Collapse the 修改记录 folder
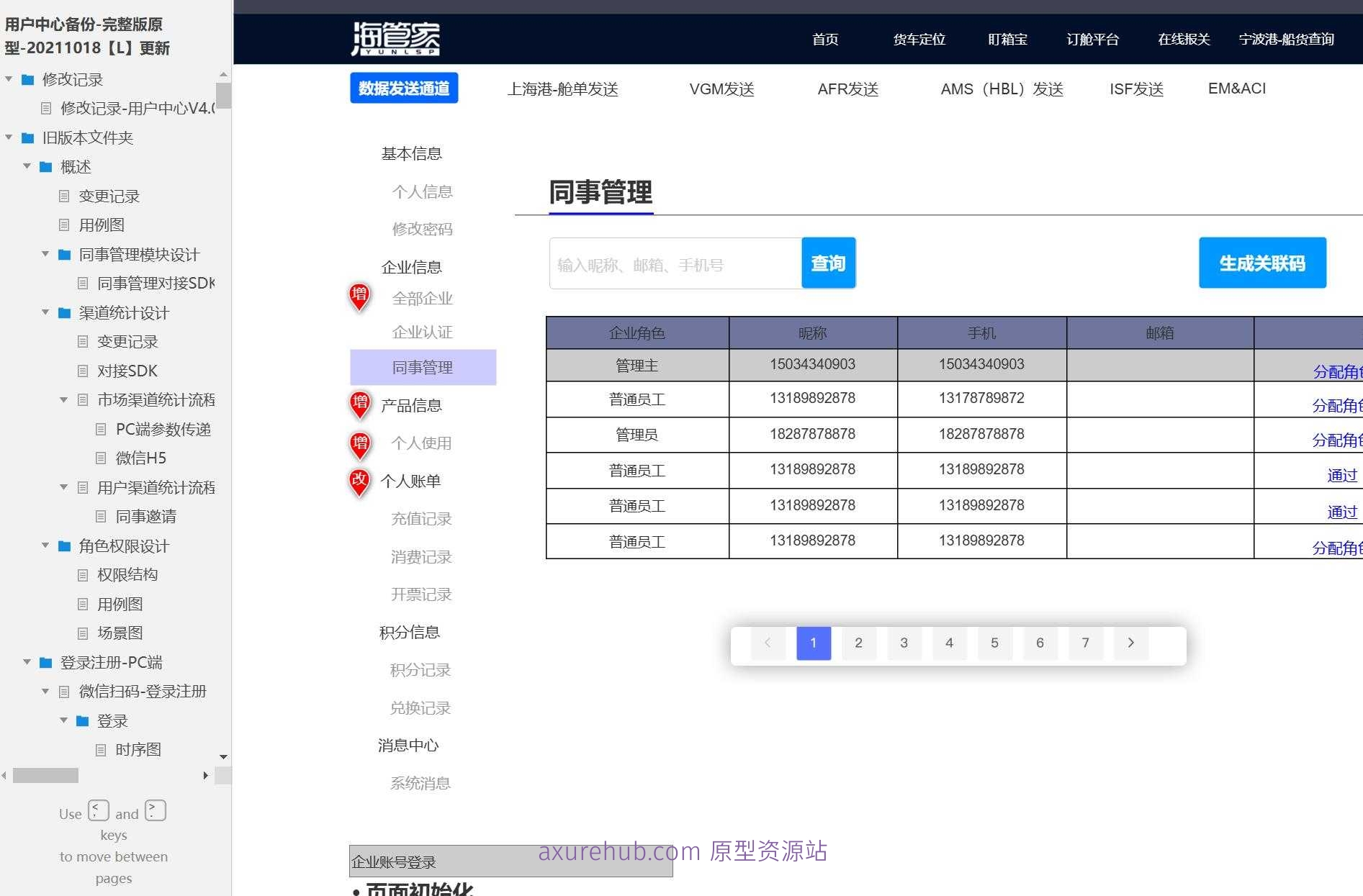This screenshot has height=896, width=1363. (9, 79)
